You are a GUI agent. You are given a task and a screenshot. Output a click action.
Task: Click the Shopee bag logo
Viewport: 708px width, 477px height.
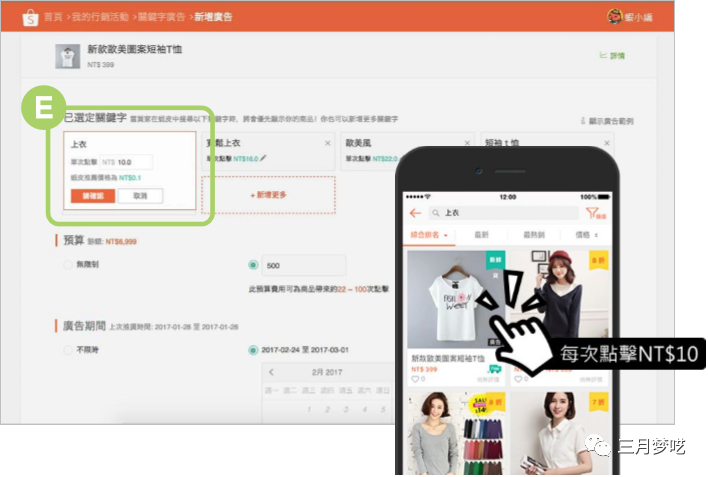click(x=30, y=18)
